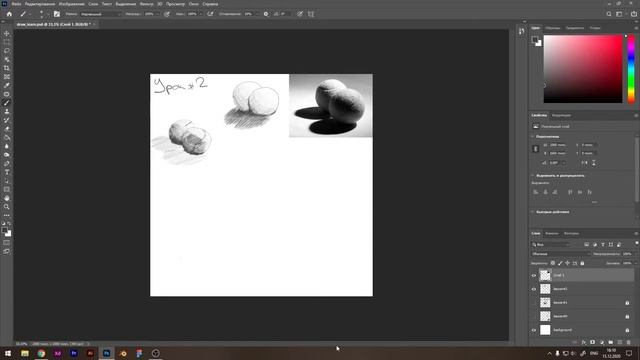640x360 pixels.
Task: Select the Hand tool
Action: [x=7, y=198]
